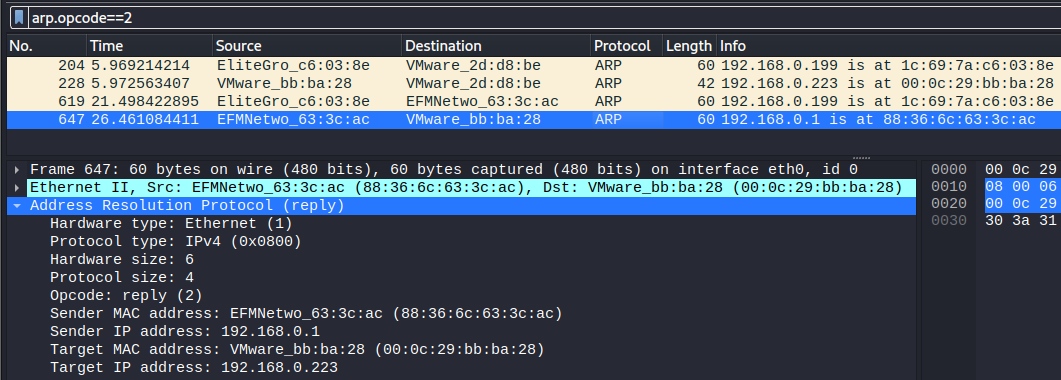1061x380 pixels.
Task: Select Hardware type: Ethernet (1) field
Action: (171, 223)
